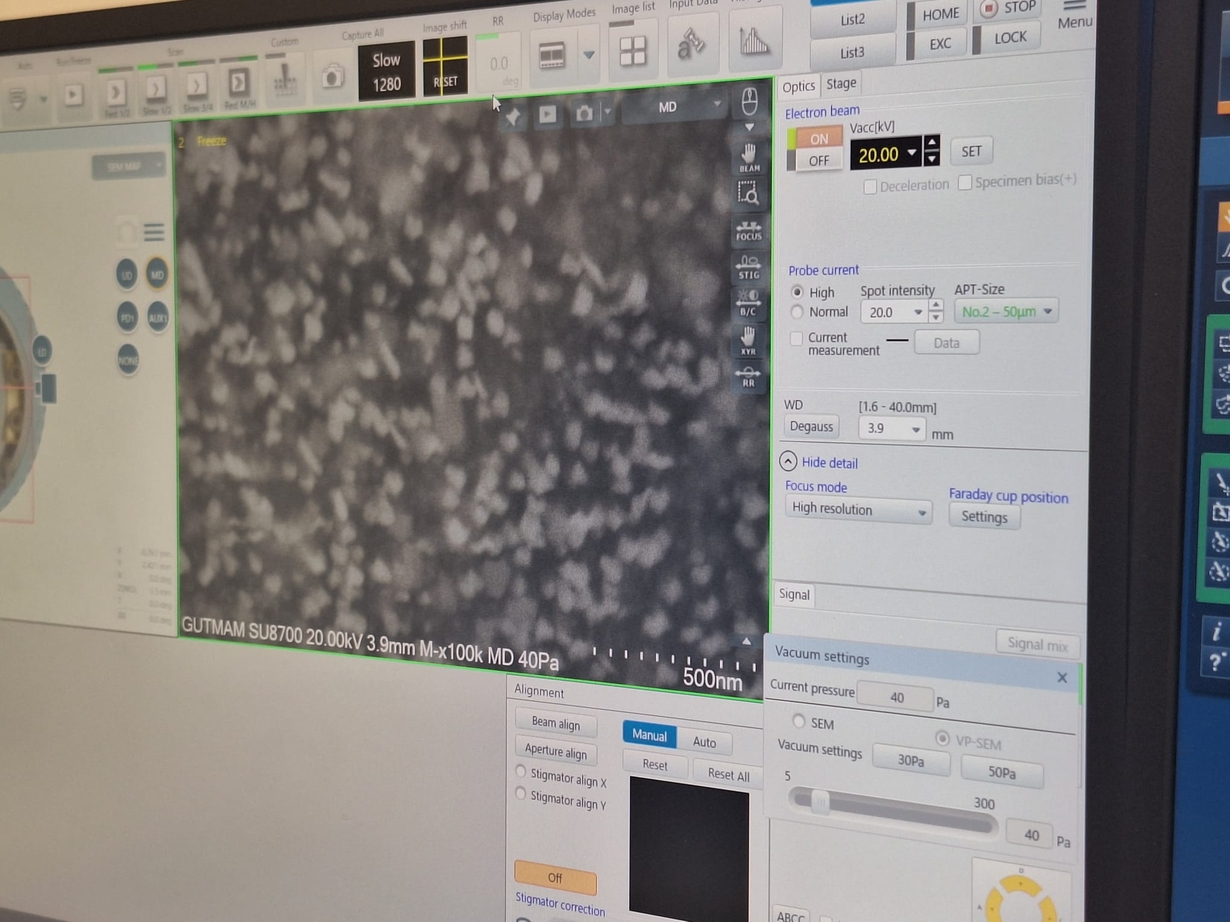Switch to the Optics tab
Image resolution: width=1230 pixels, height=922 pixels.
pyautogui.click(x=799, y=86)
